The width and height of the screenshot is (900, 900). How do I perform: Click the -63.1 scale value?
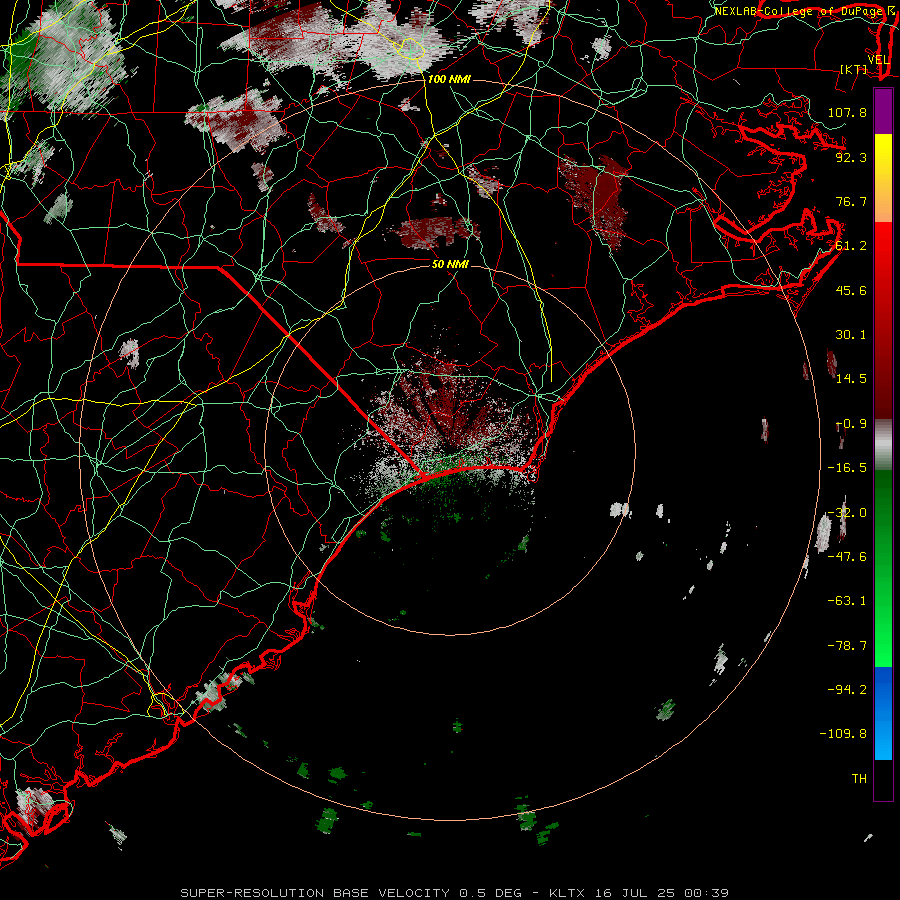coord(847,601)
